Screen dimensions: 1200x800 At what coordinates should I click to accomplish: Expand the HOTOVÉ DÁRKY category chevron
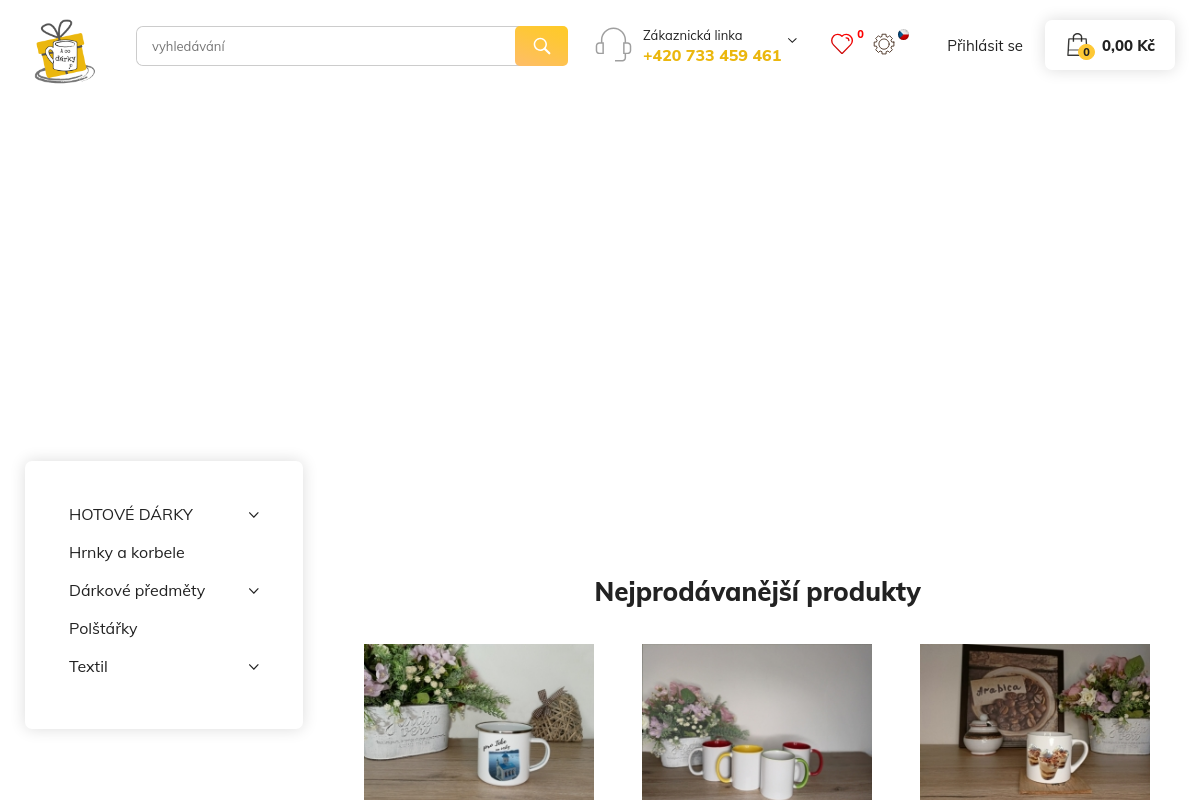point(254,515)
